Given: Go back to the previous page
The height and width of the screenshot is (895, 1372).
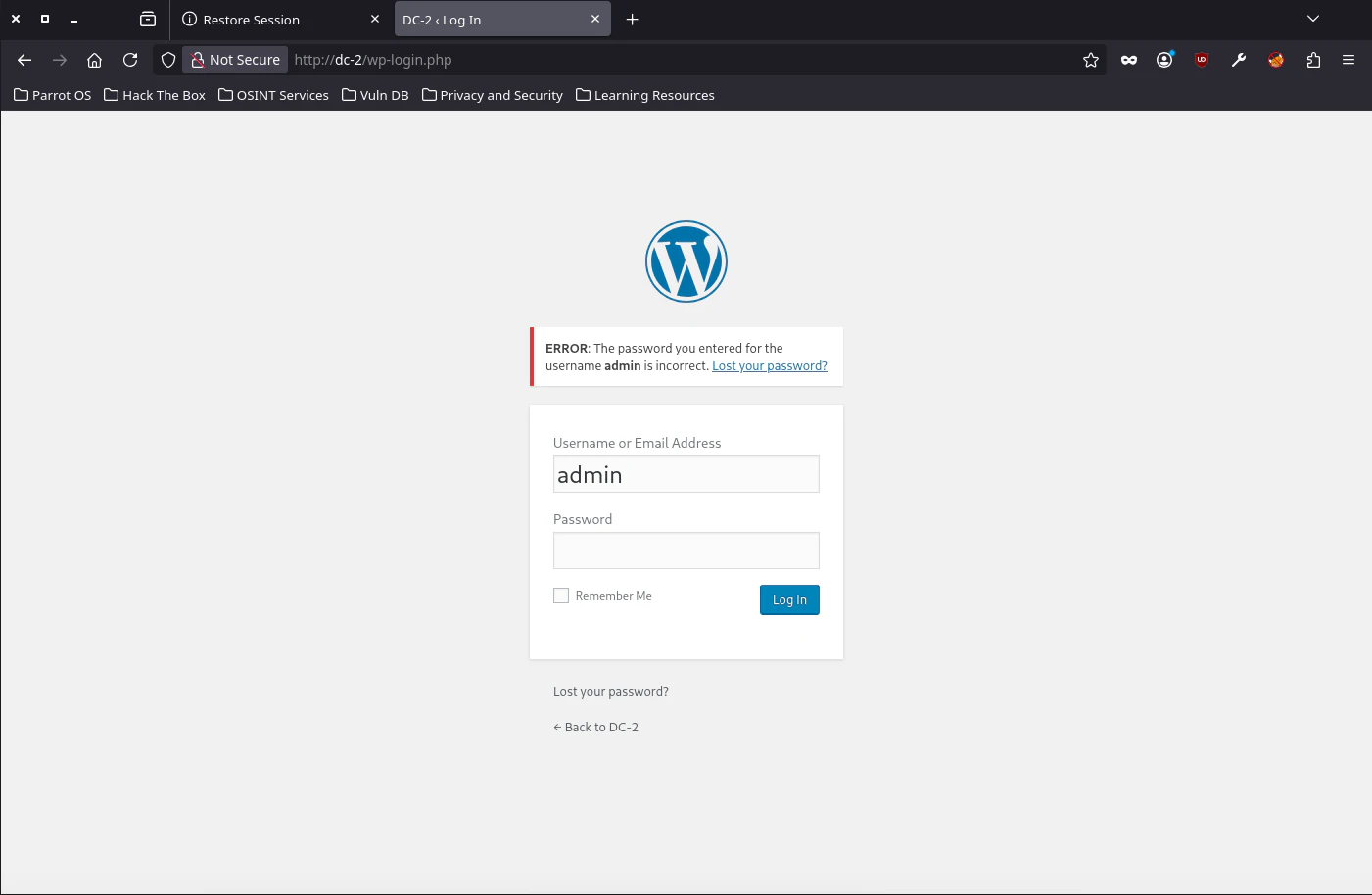Looking at the screenshot, I should pyautogui.click(x=24, y=60).
